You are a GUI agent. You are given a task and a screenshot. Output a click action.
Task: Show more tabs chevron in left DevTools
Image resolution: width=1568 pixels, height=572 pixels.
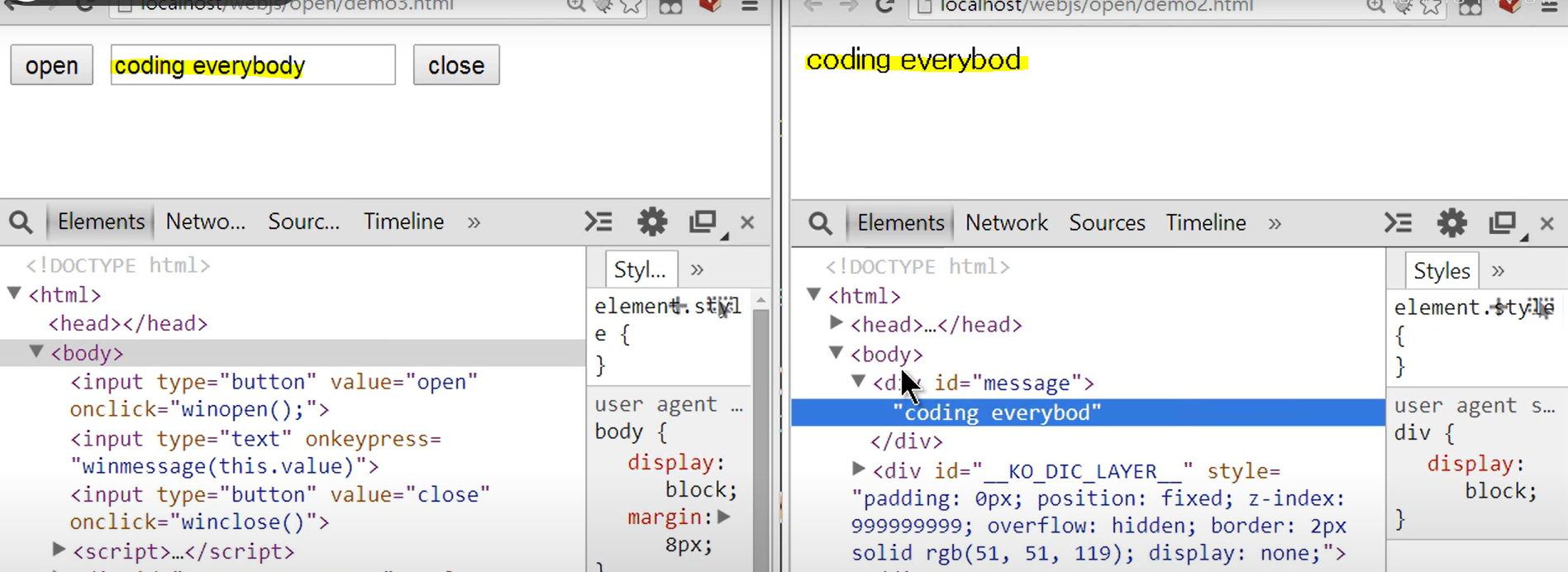[x=474, y=222]
